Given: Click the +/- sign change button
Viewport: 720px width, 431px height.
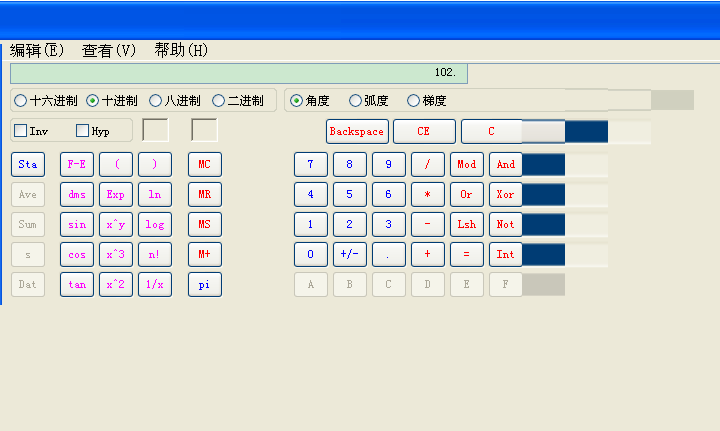Looking at the screenshot, I should [350, 254].
